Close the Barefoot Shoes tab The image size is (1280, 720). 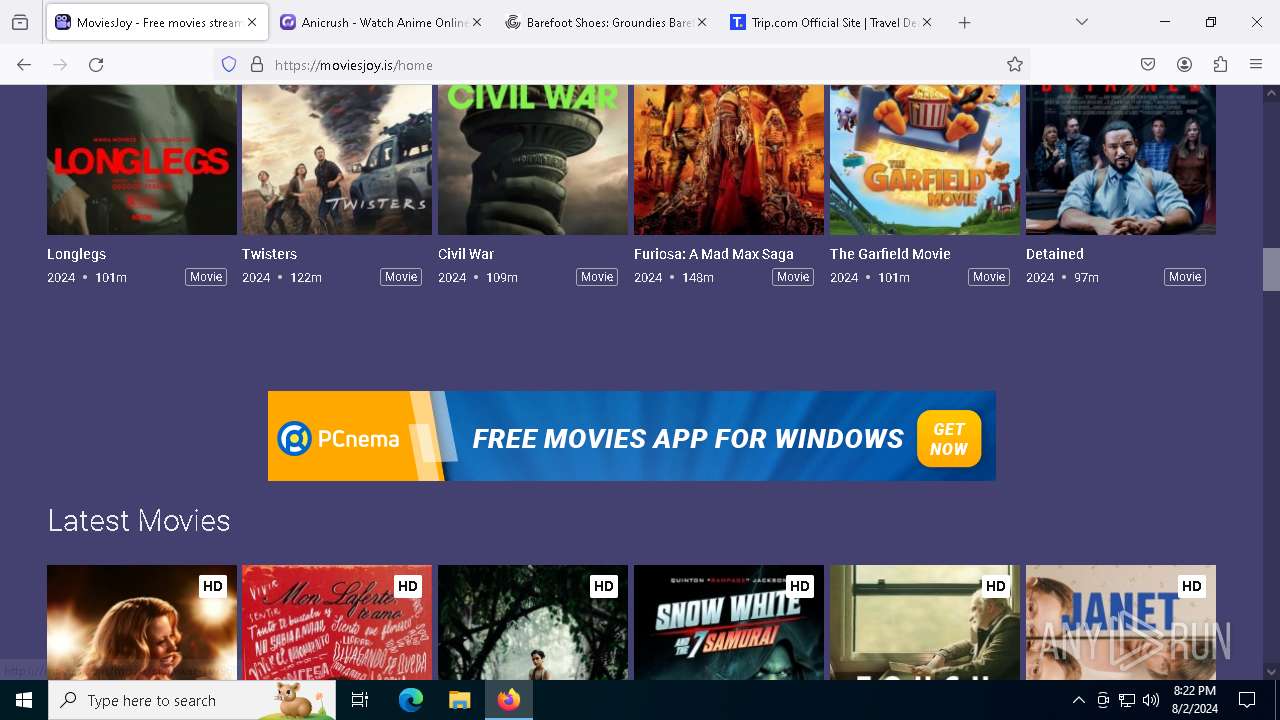pos(702,22)
